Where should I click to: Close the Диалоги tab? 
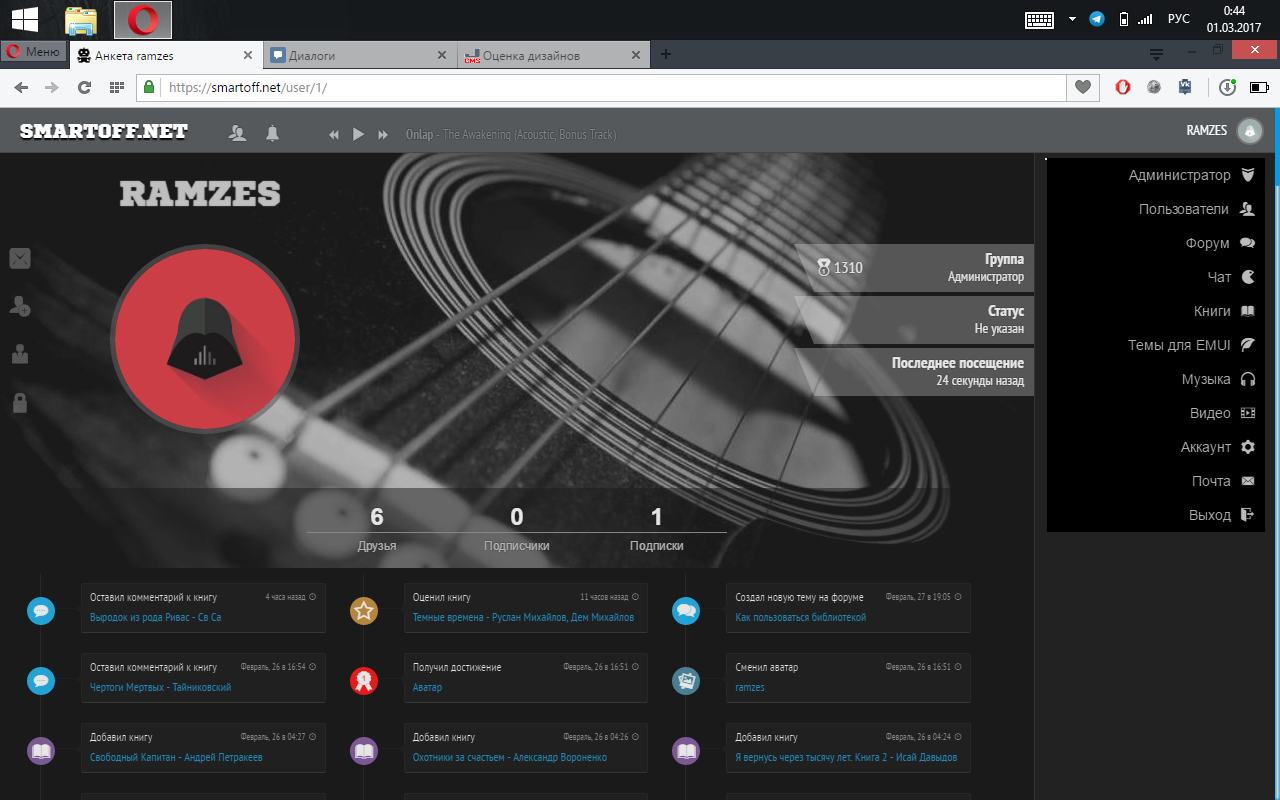pyautogui.click(x=441, y=55)
